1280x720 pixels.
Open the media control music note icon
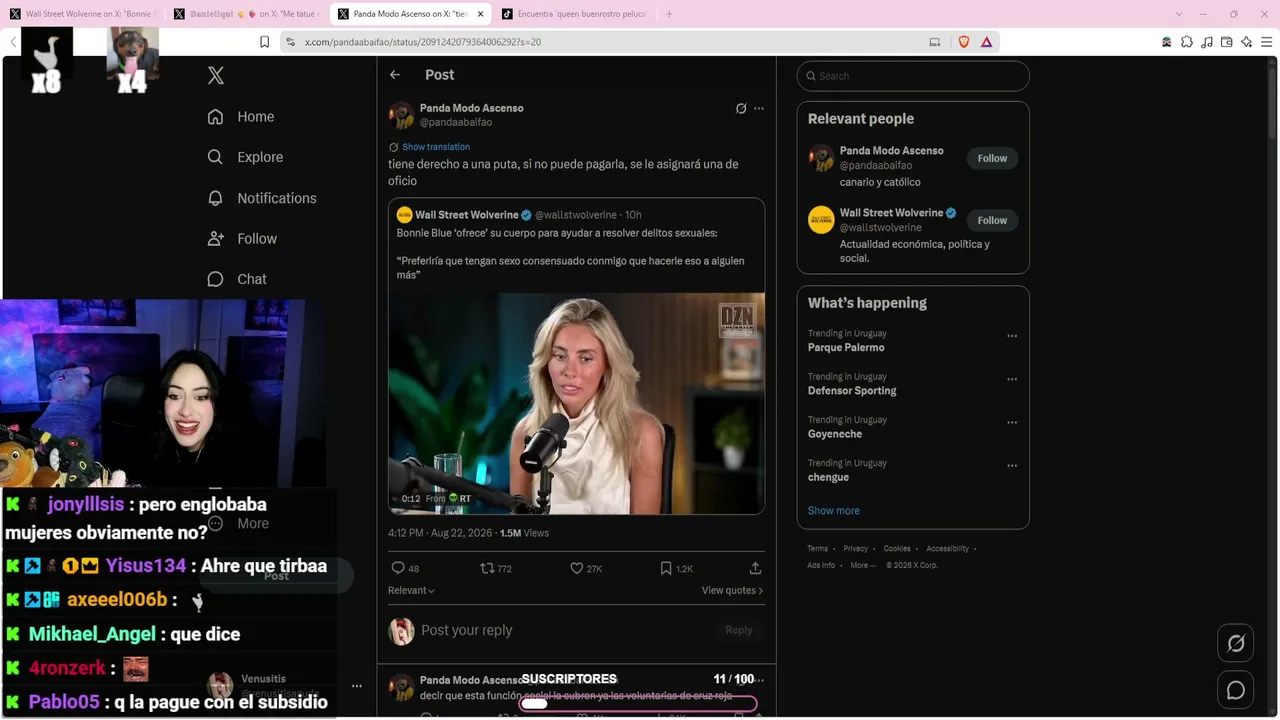pos(1207,42)
